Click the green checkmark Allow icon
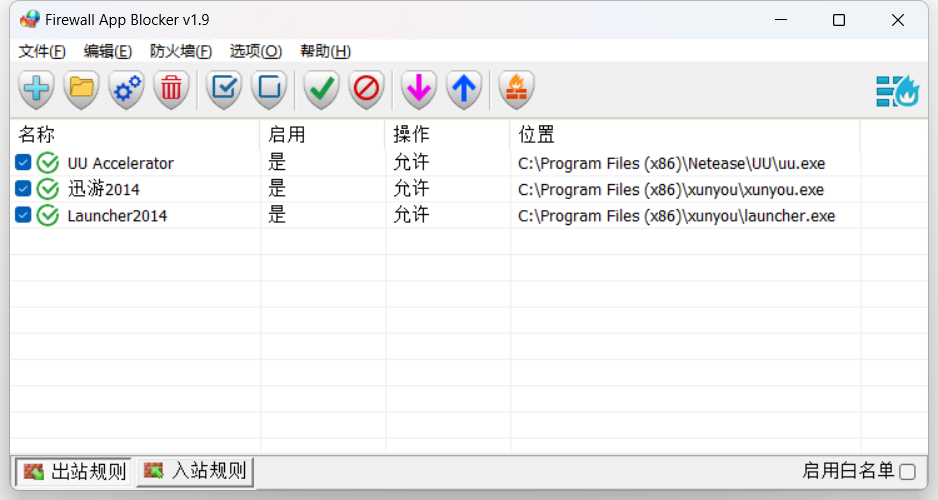938x500 pixels. pyautogui.click(x=322, y=90)
